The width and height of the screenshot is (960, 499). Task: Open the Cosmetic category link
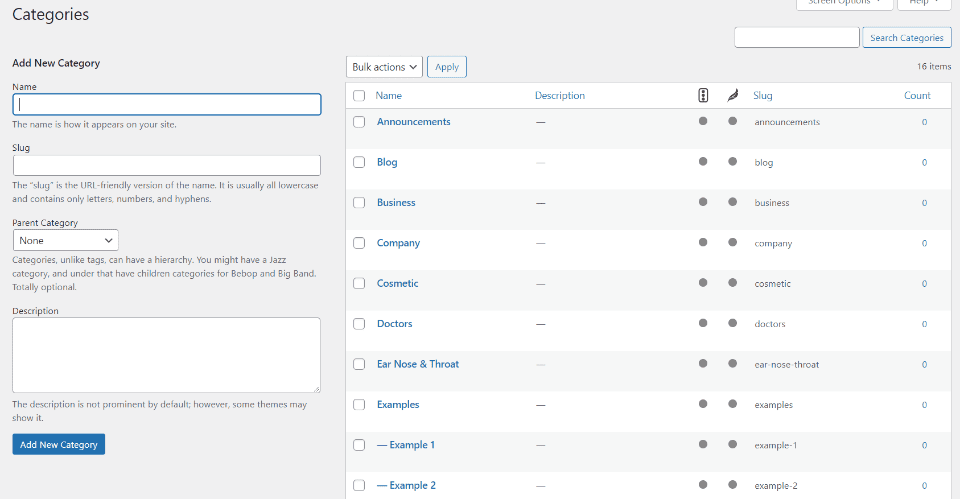(397, 283)
